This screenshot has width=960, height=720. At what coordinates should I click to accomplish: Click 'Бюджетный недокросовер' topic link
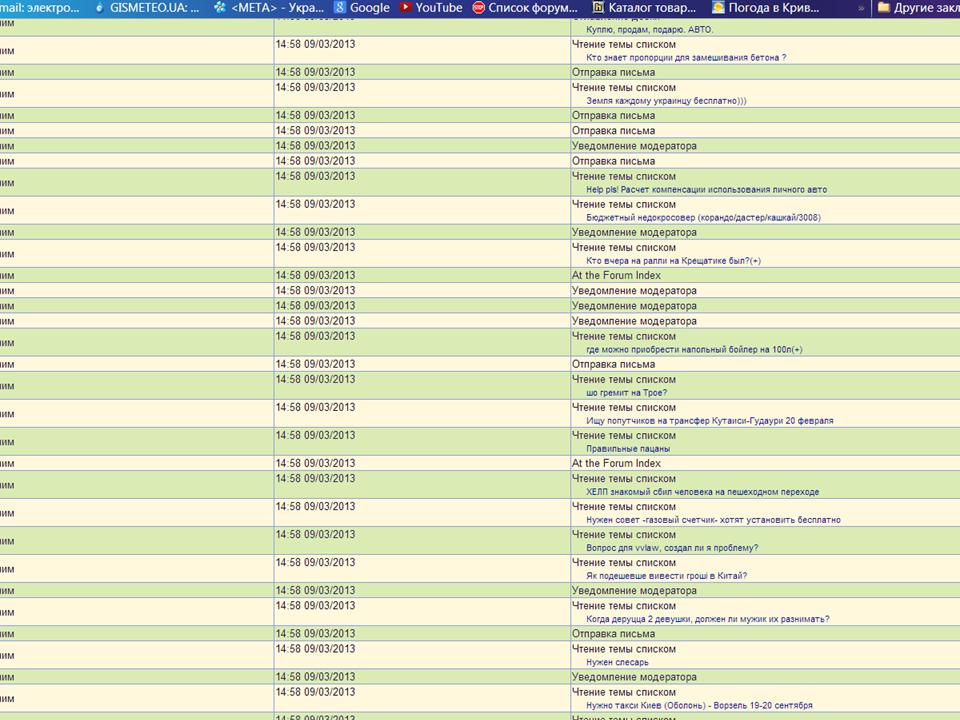(x=703, y=218)
